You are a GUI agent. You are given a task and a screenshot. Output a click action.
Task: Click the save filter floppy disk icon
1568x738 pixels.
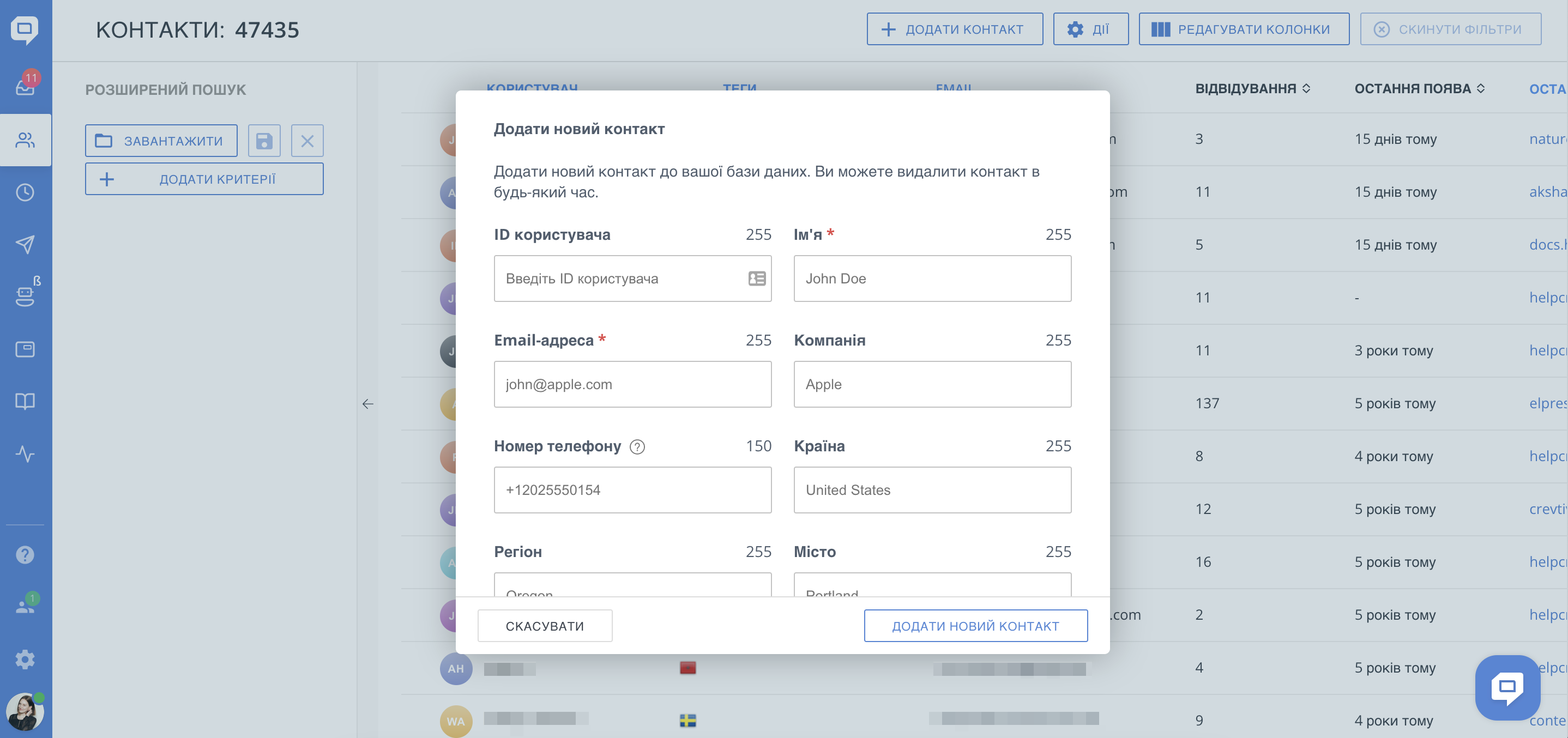(x=264, y=141)
